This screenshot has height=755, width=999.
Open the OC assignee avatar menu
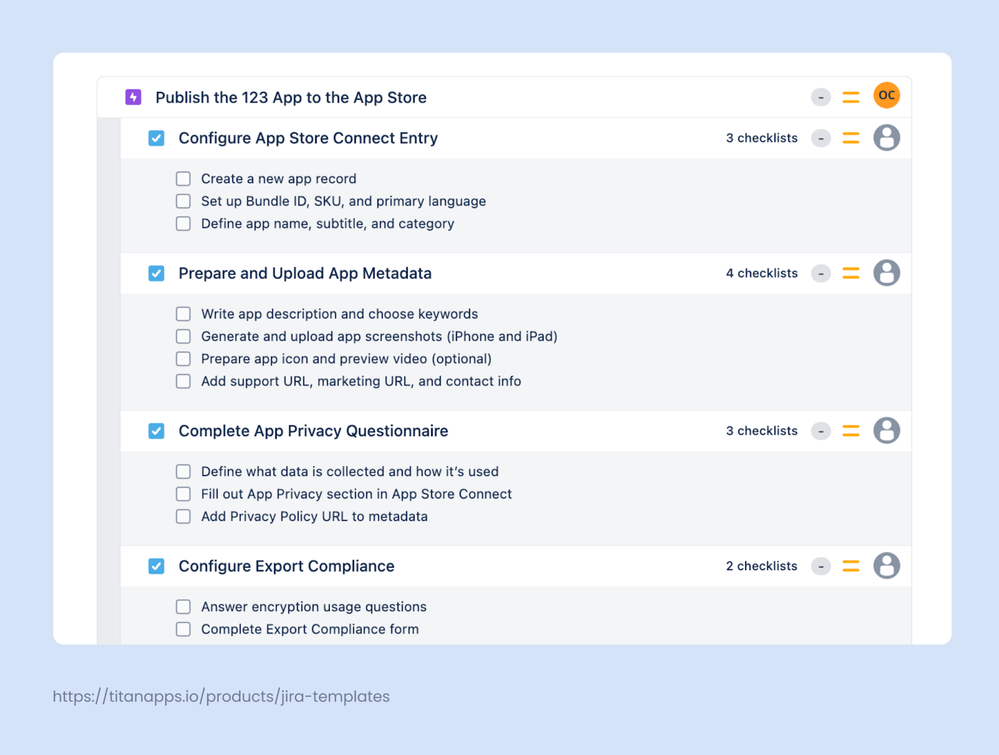click(887, 97)
